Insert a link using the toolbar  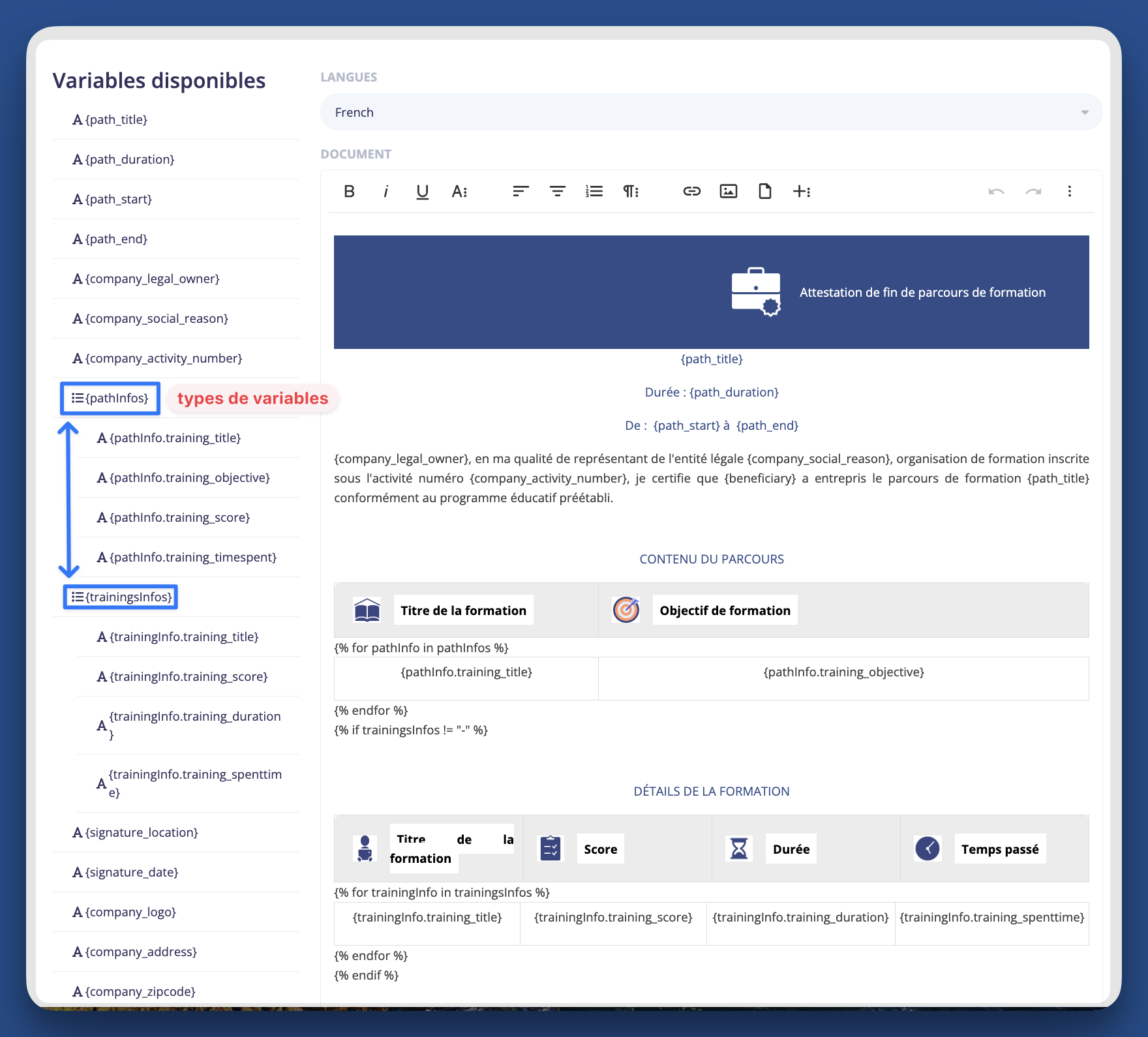coord(691,191)
